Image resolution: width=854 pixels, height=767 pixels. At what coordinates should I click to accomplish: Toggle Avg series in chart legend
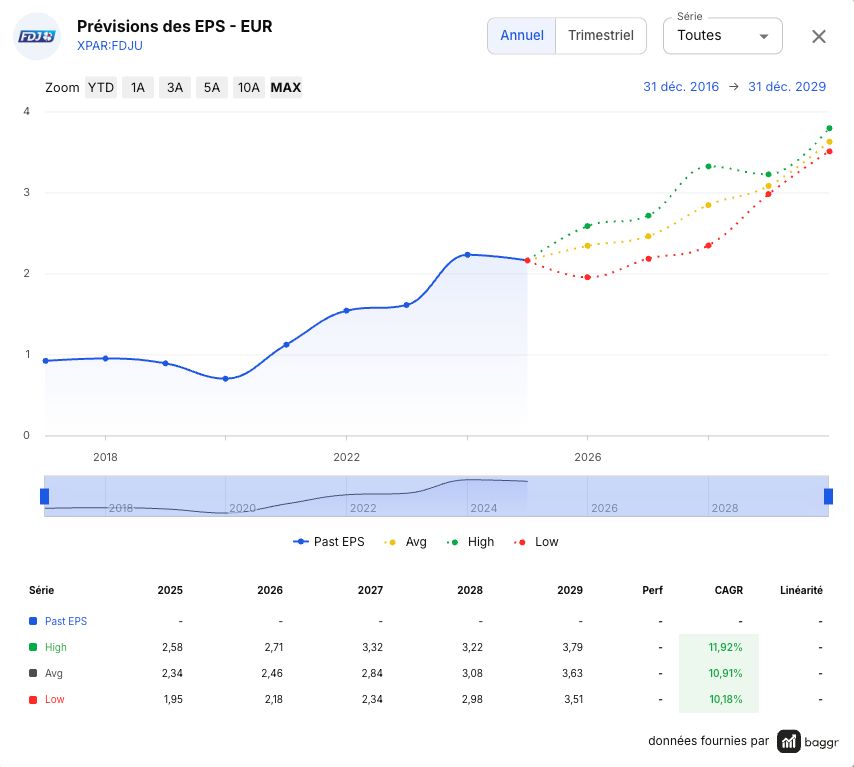pos(405,542)
